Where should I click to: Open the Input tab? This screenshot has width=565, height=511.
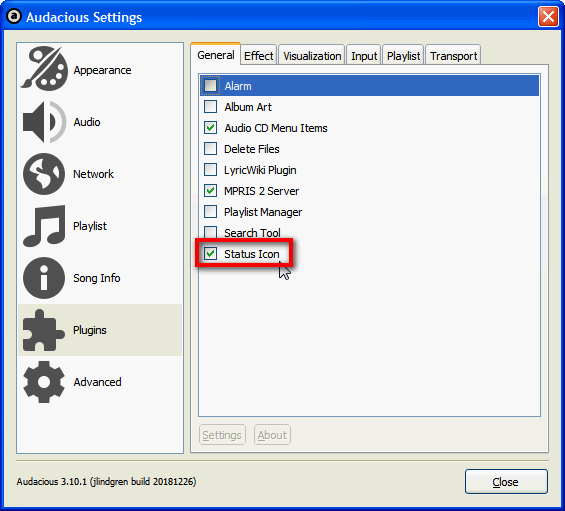[364, 56]
